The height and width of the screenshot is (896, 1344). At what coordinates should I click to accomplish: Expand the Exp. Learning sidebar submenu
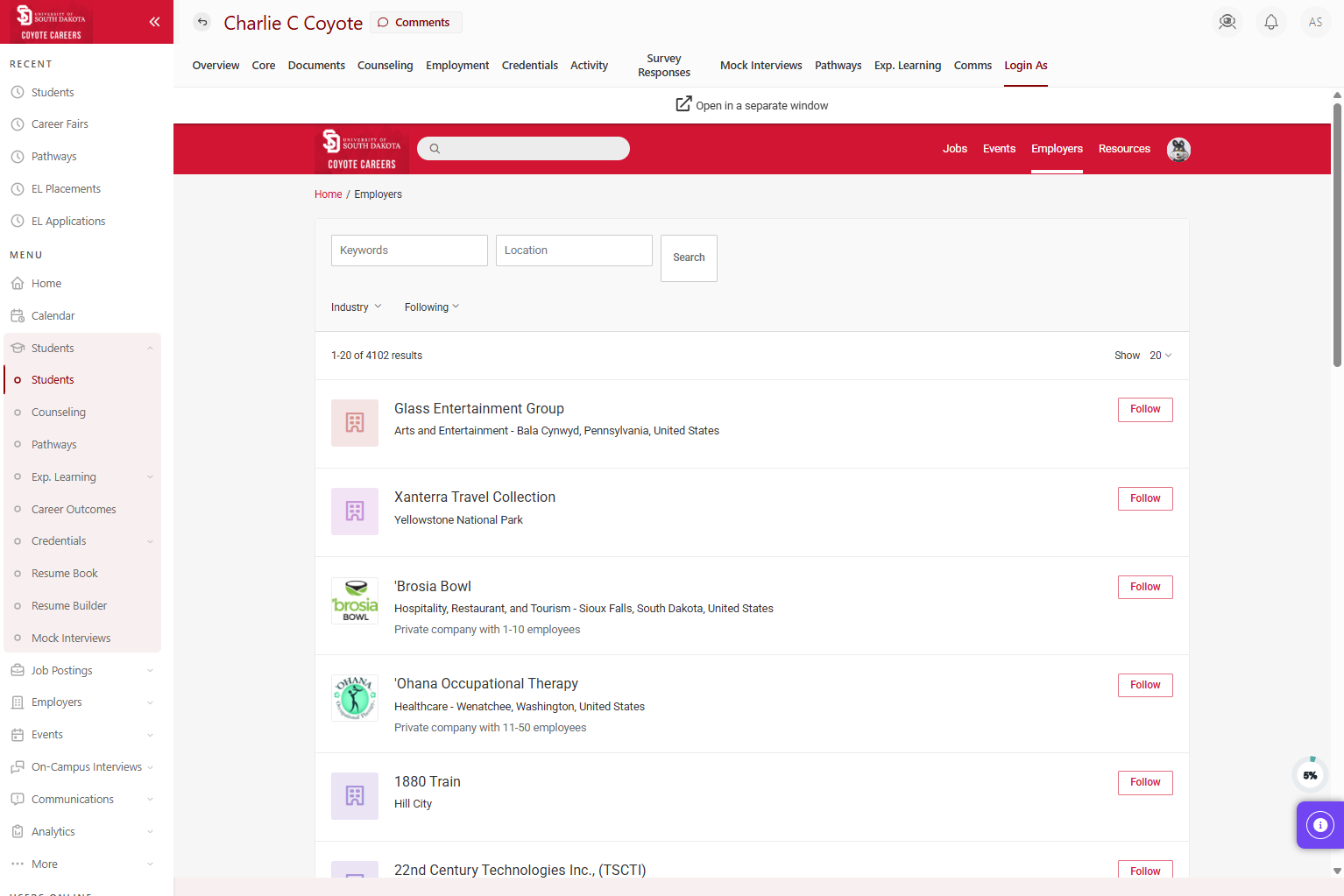coord(150,477)
